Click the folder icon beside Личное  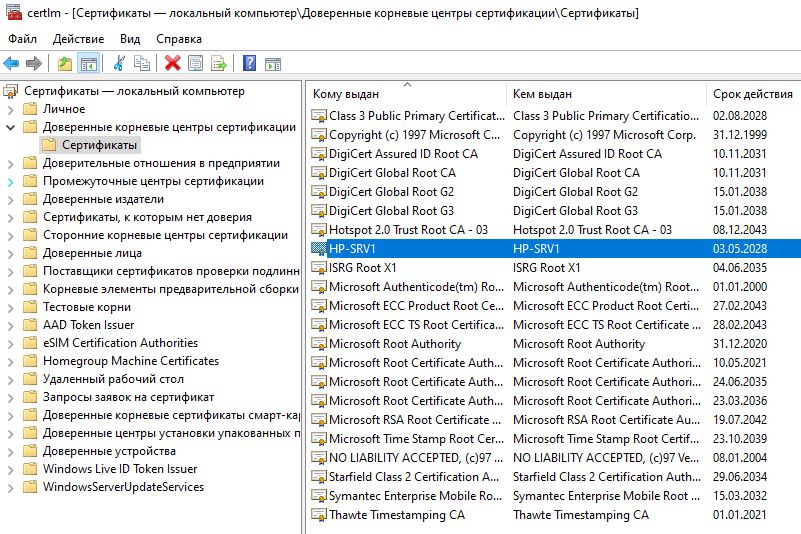tap(31, 109)
